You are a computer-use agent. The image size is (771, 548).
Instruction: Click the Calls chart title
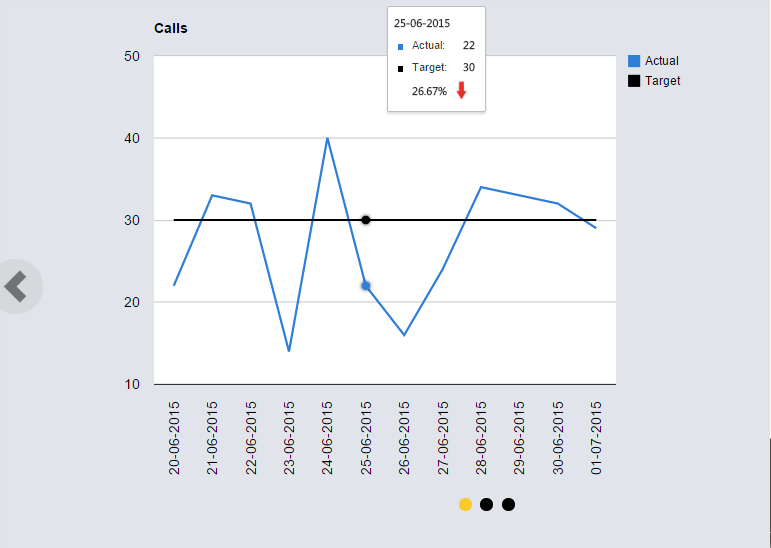pyautogui.click(x=171, y=28)
